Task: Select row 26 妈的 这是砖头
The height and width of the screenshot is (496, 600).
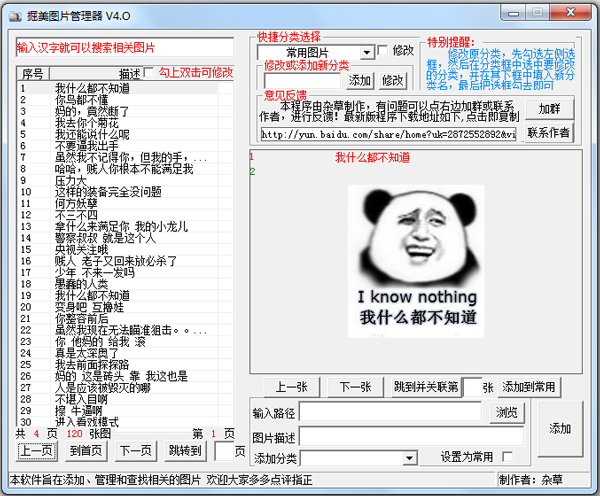Action: (x=125, y=376)
